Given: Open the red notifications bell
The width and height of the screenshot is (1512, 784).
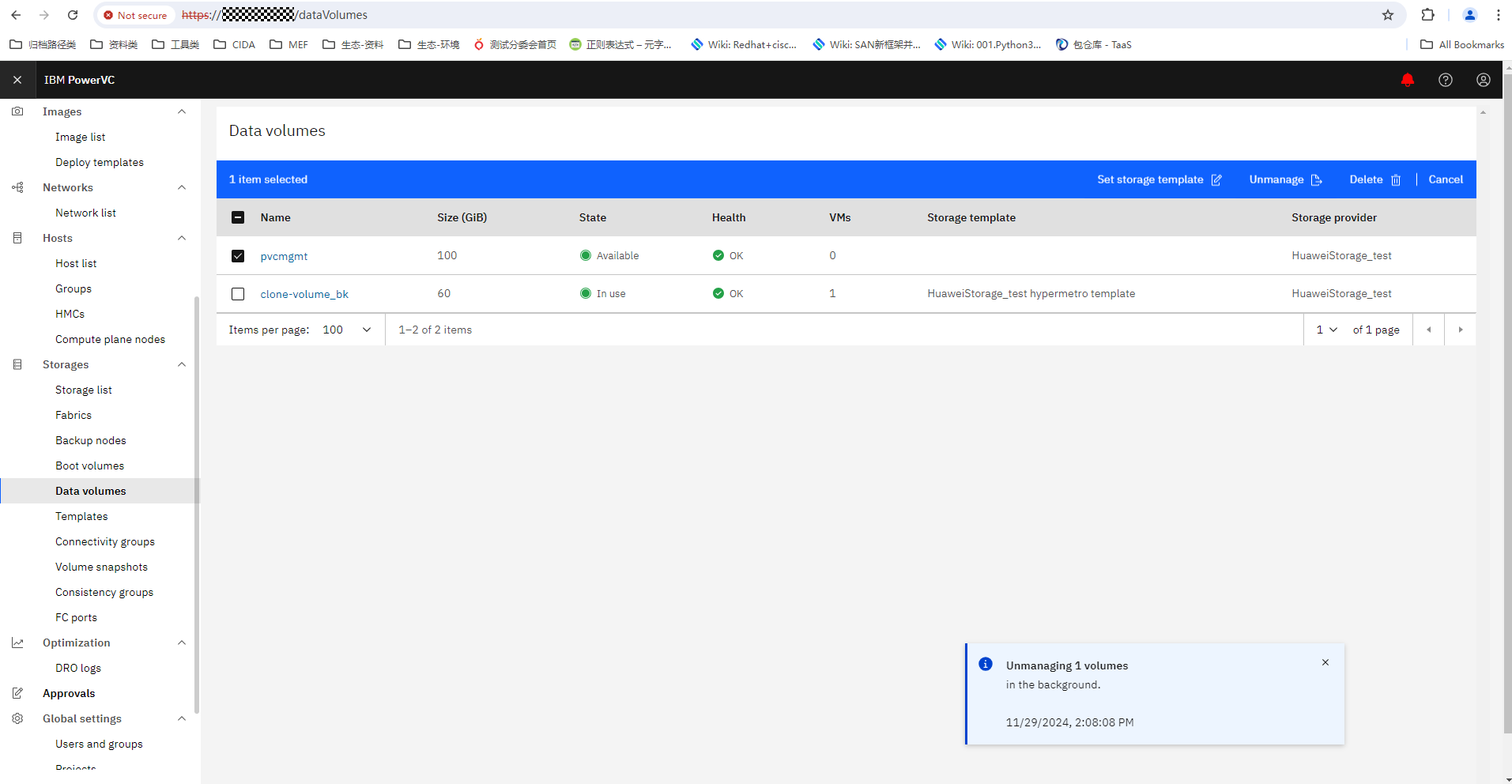Looking at the screenshot, I should click(x=1408, y=80).
